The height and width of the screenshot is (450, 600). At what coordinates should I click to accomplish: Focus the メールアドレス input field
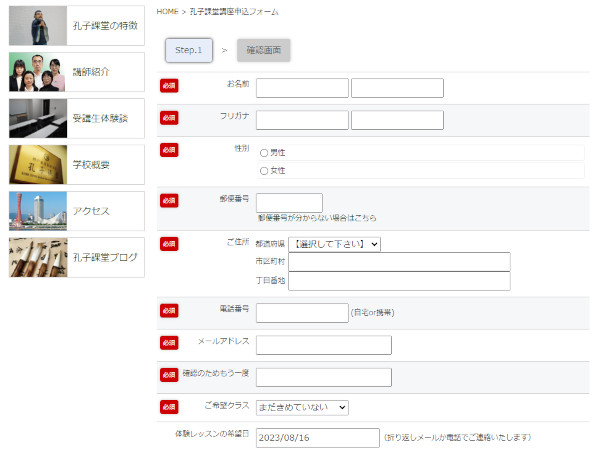323,345
